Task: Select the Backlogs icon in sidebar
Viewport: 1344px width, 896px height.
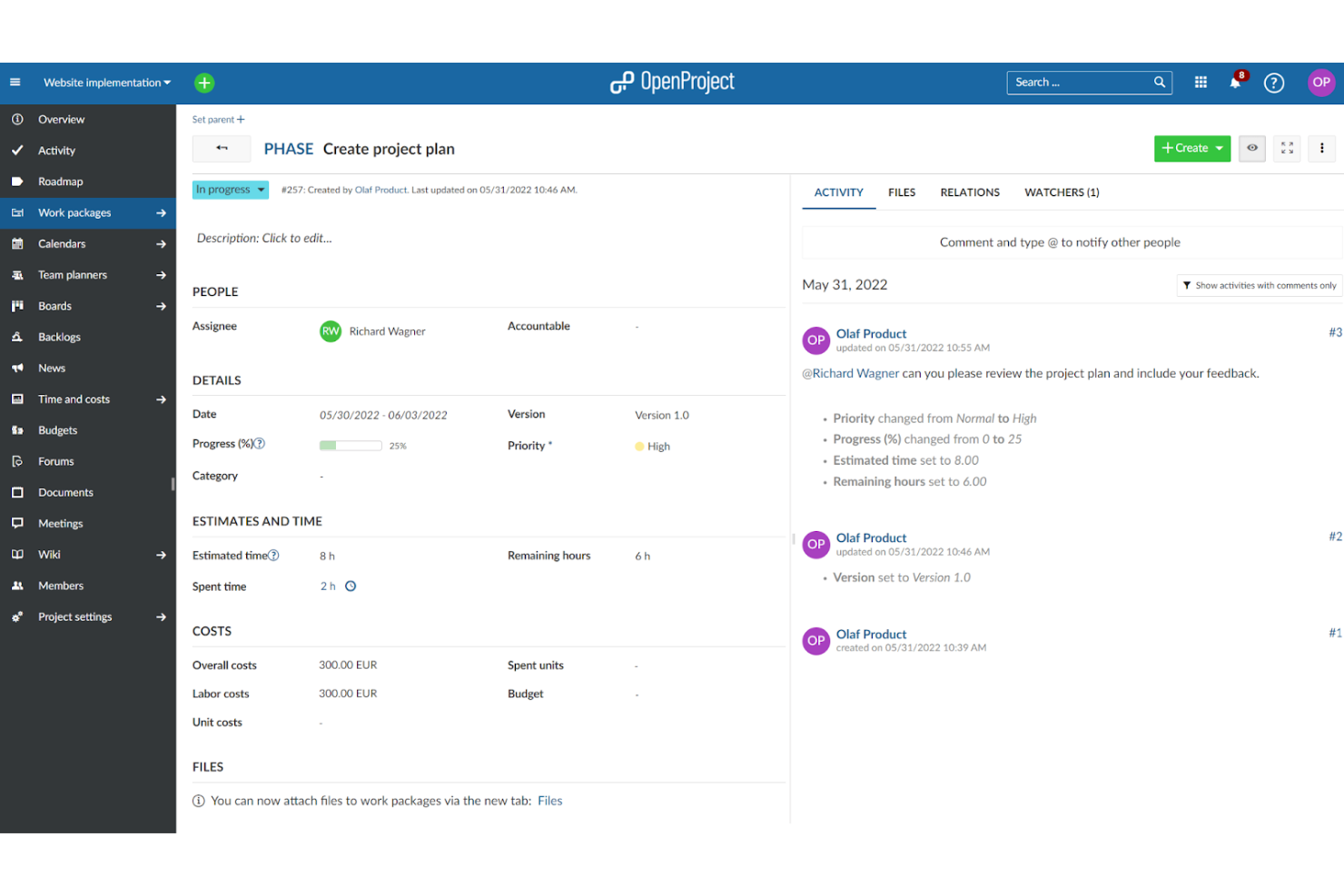Action: 17,337
